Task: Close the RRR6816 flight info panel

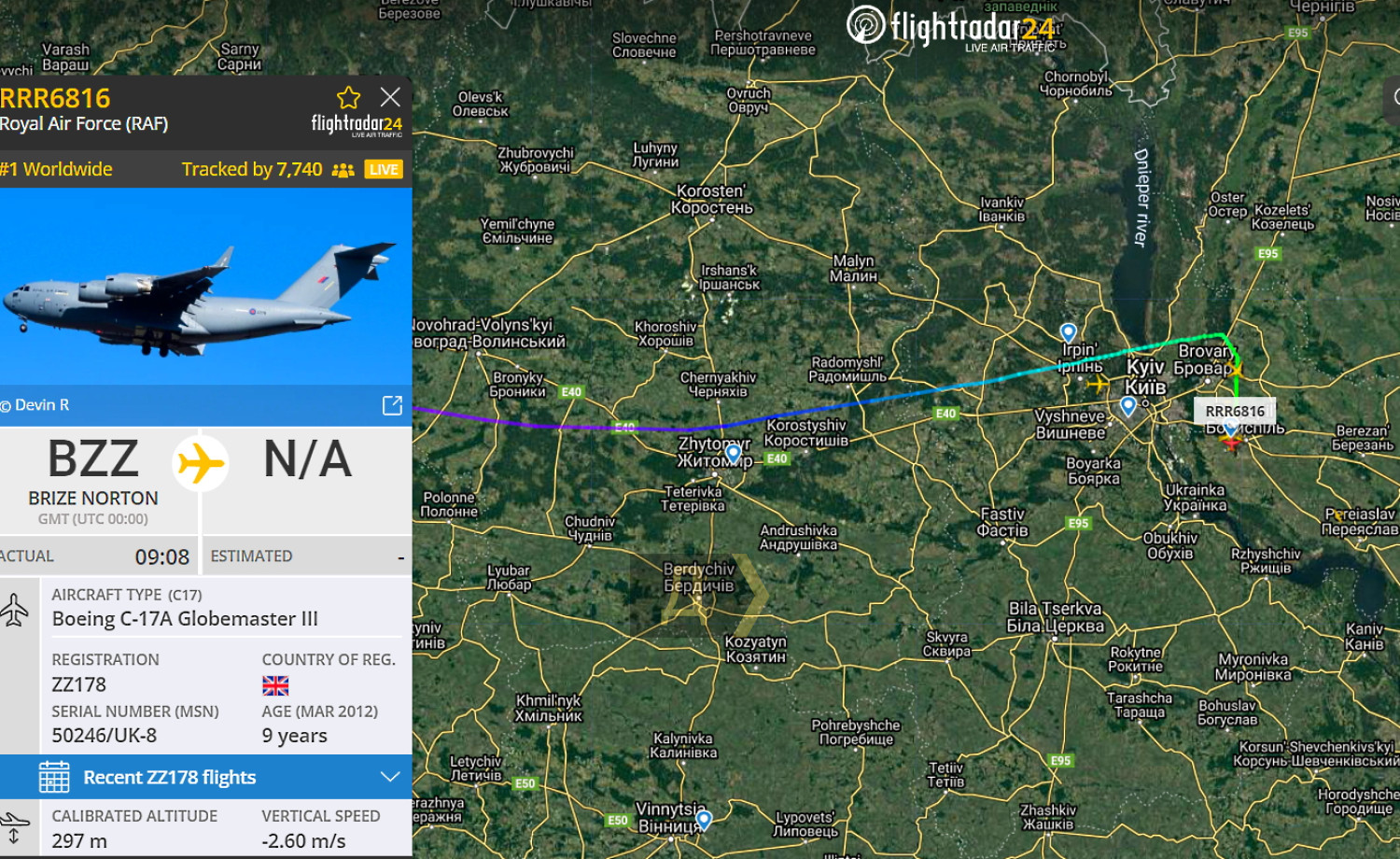Action: point(390,97)
